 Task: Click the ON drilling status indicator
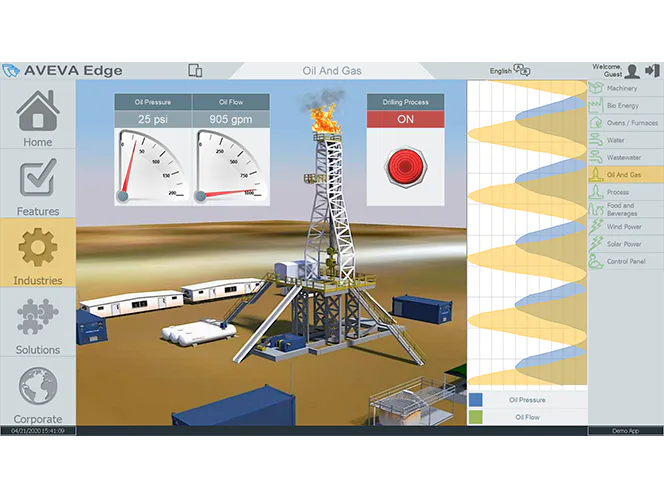pos(405,119)
